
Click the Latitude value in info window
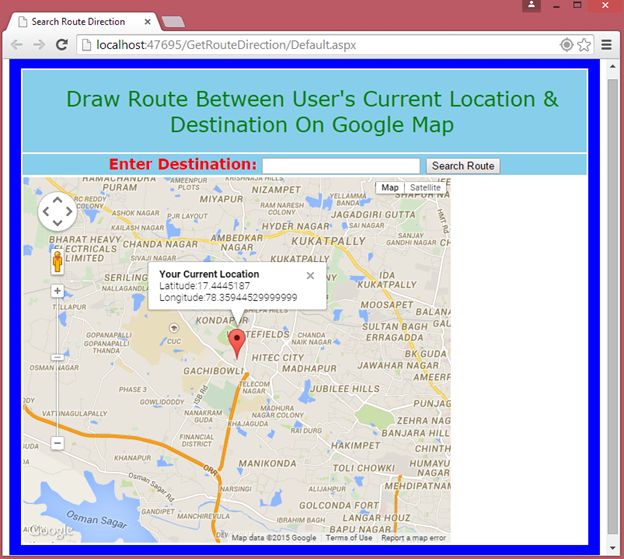tap(224, 286)
